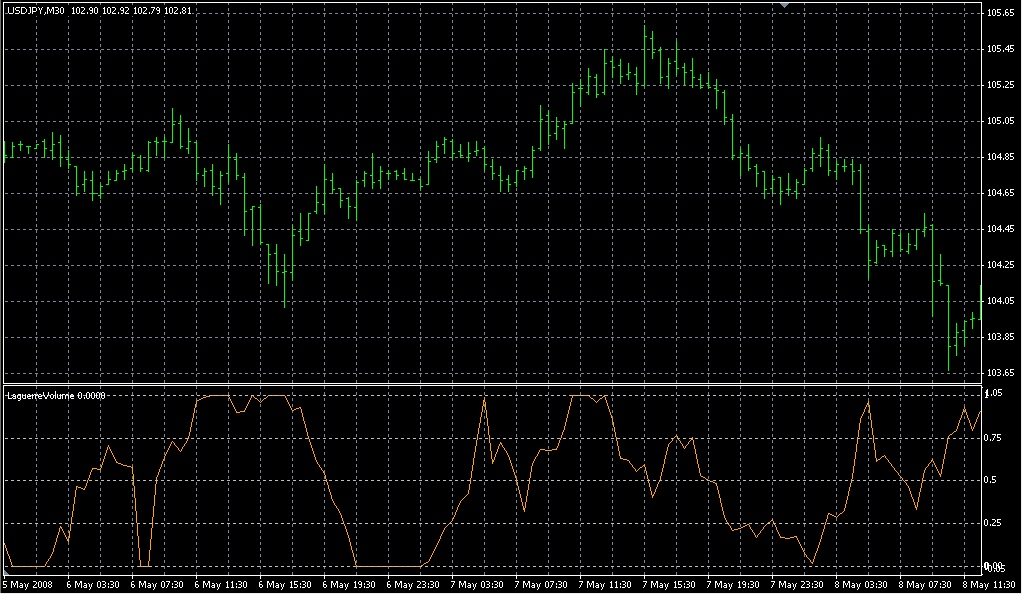
Task: Select the 8 May 03:30 time marker
Action: click(863, 584)
